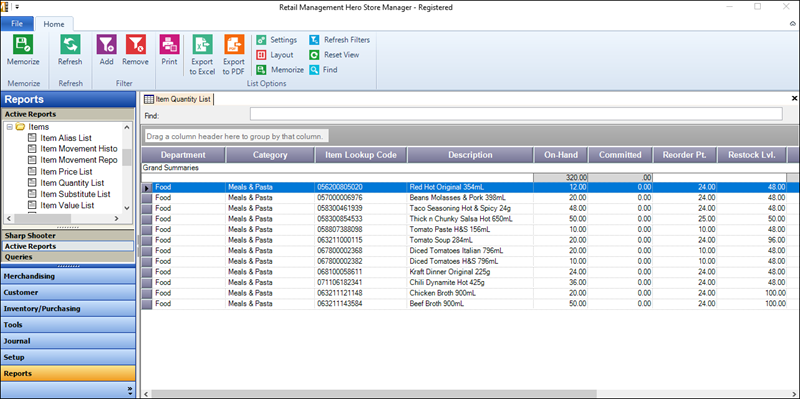Sort by Department column header

point(183,155)
